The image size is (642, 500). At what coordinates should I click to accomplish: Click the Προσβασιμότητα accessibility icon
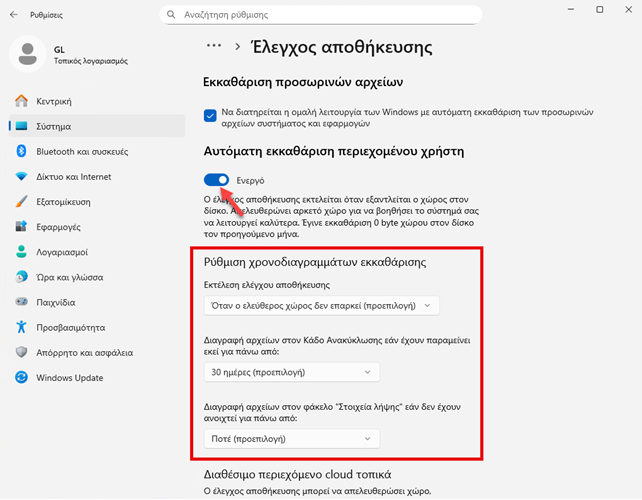tap(21, 327)
